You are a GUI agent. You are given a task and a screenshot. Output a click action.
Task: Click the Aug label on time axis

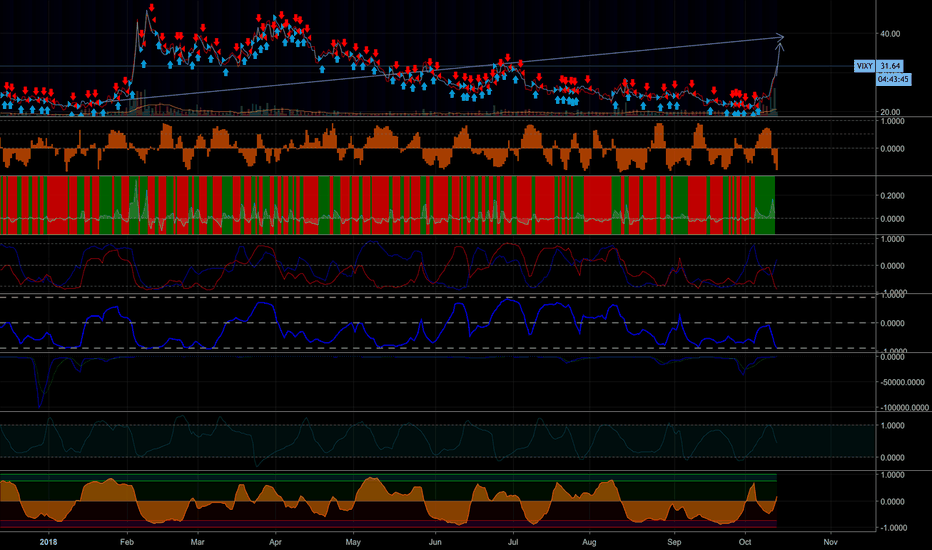[589, 542]
